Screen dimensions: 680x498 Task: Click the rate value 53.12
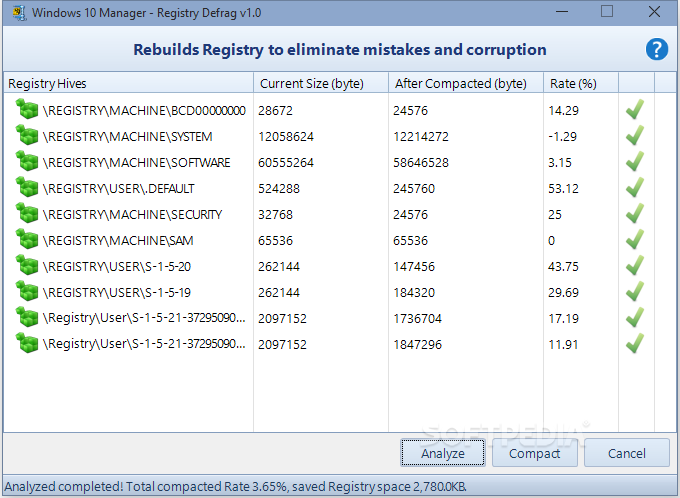[x=563, y=189]
